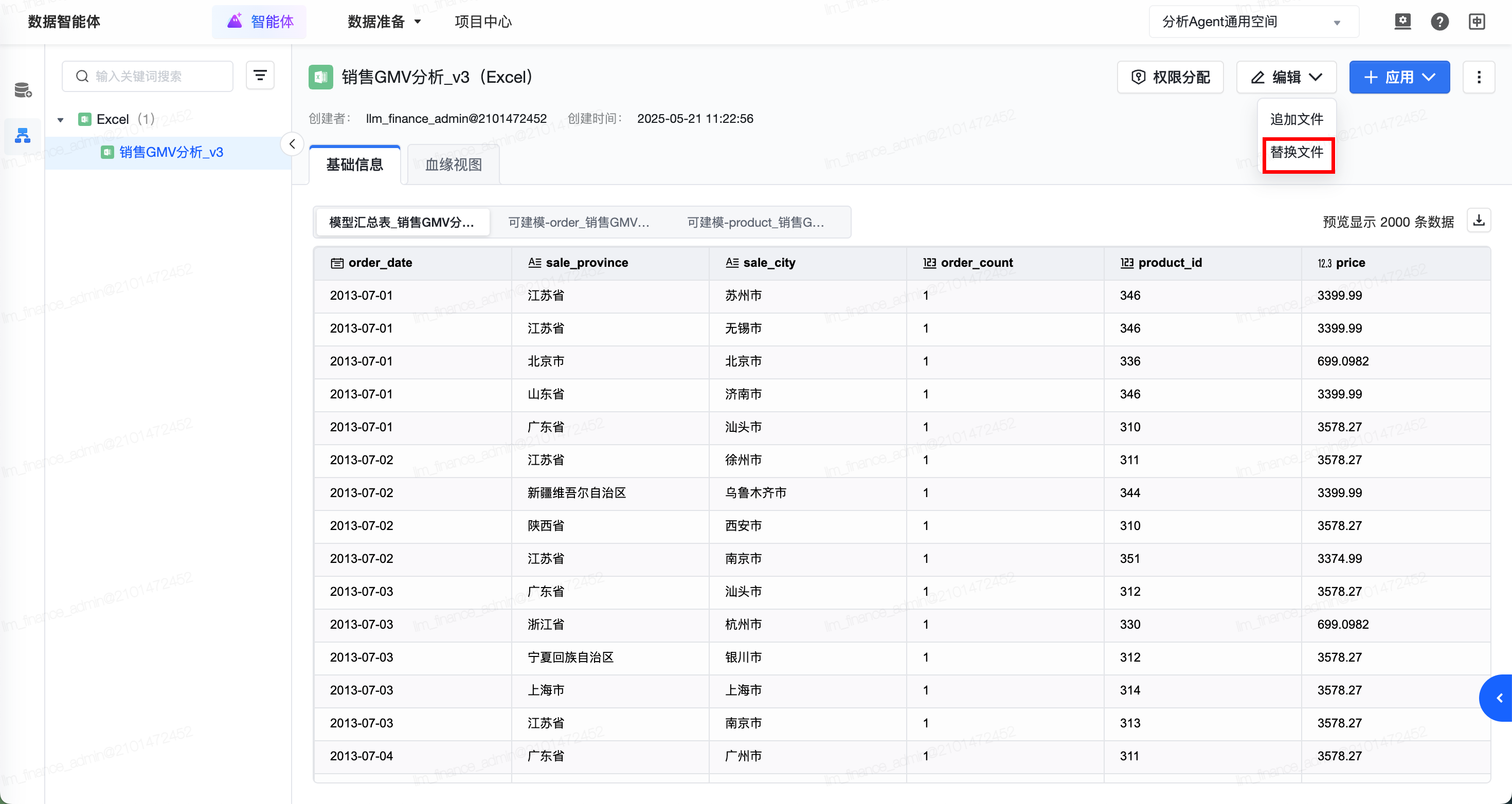Click the creation time 2025-05-21 11:22:56
The width and height of the screenshot is (1512, 804).
click(x=695, y=119)
